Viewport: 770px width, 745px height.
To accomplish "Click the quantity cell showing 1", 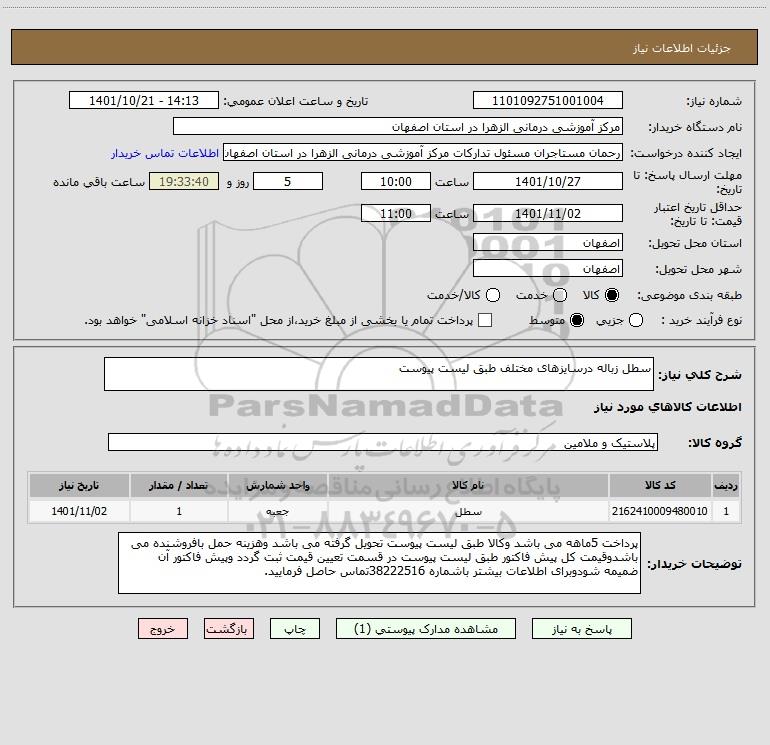I will point(179,511).
